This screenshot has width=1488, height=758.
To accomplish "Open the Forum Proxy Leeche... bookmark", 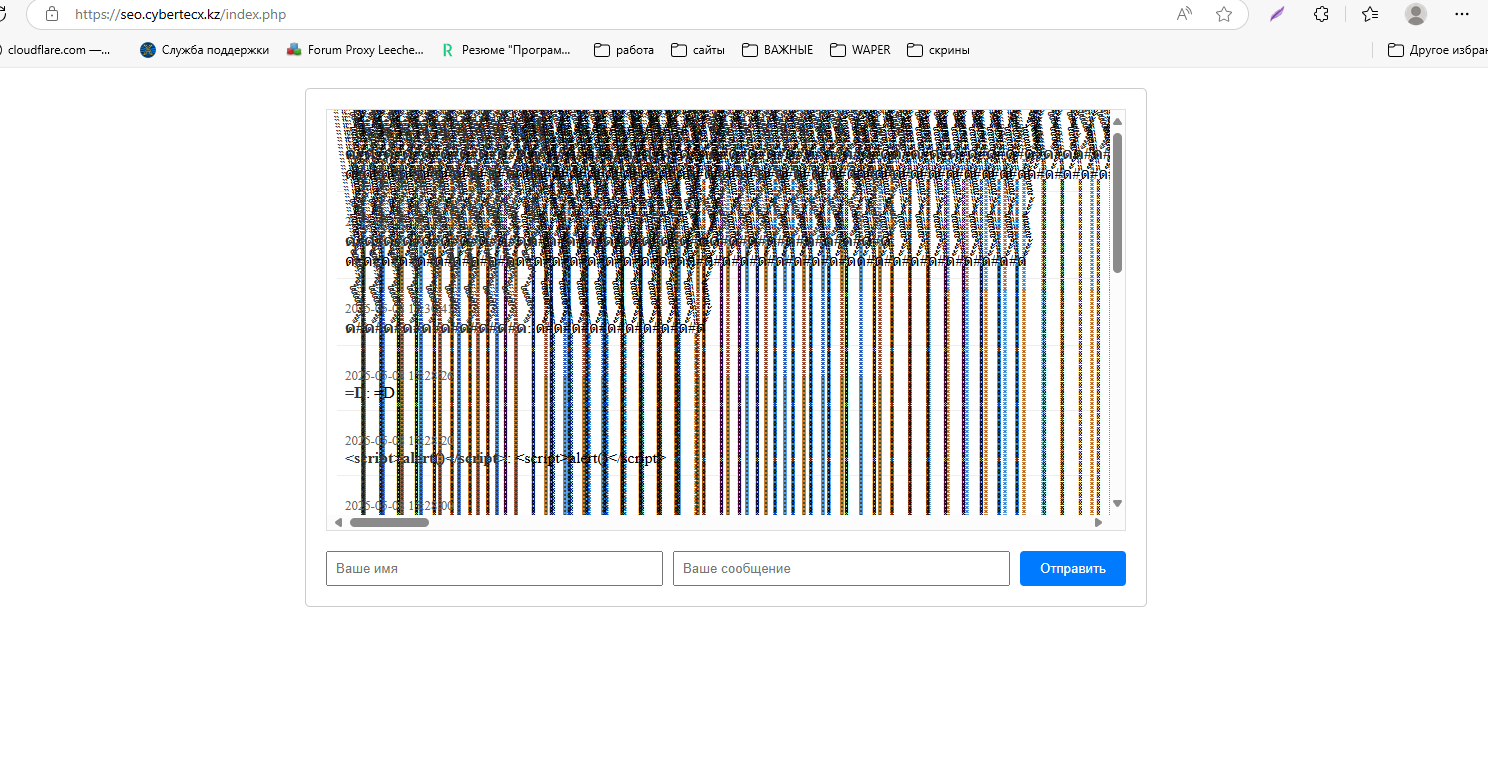I will [355, 50].
